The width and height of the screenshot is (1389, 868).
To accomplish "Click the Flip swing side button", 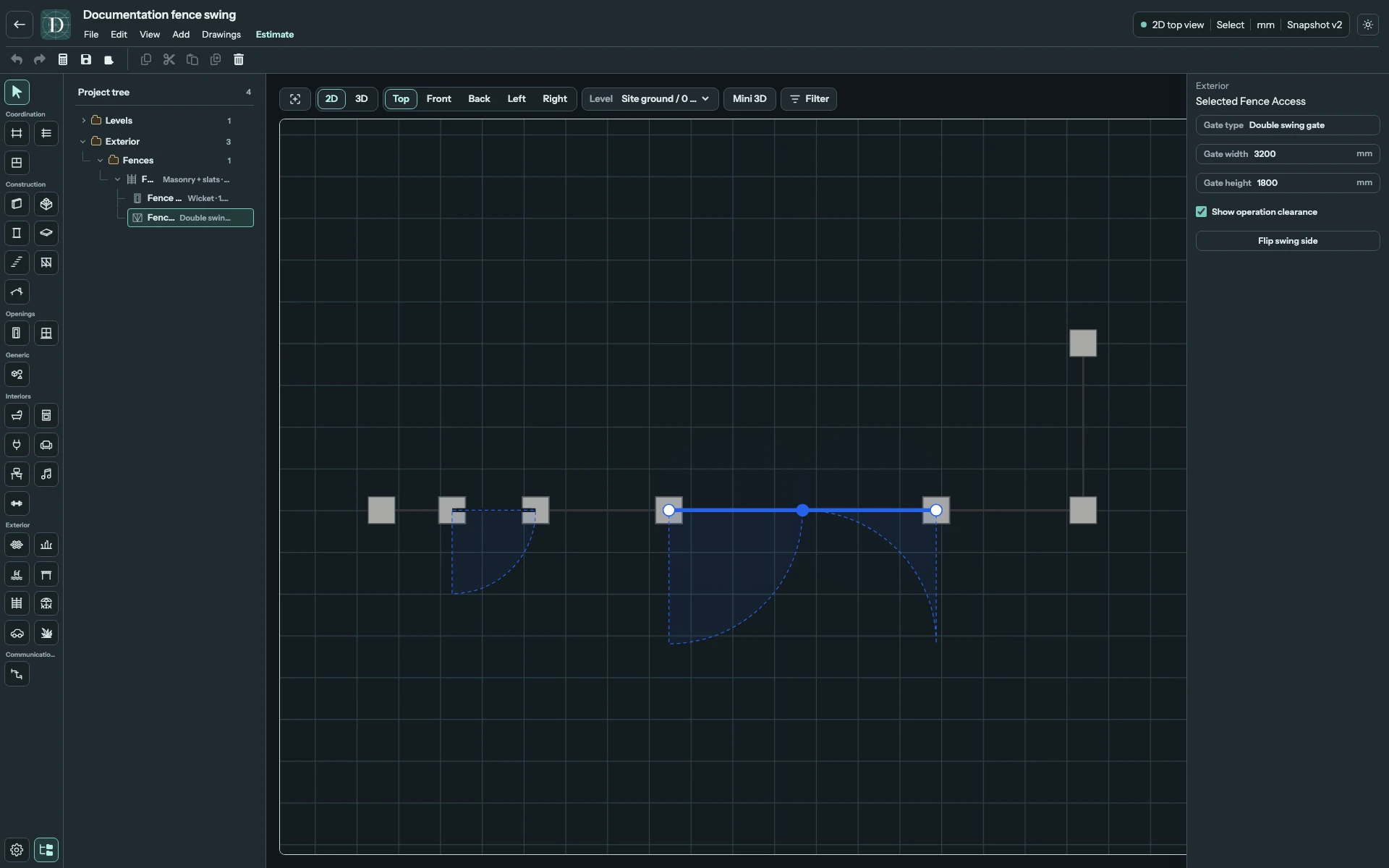I will coord(1288,241).
